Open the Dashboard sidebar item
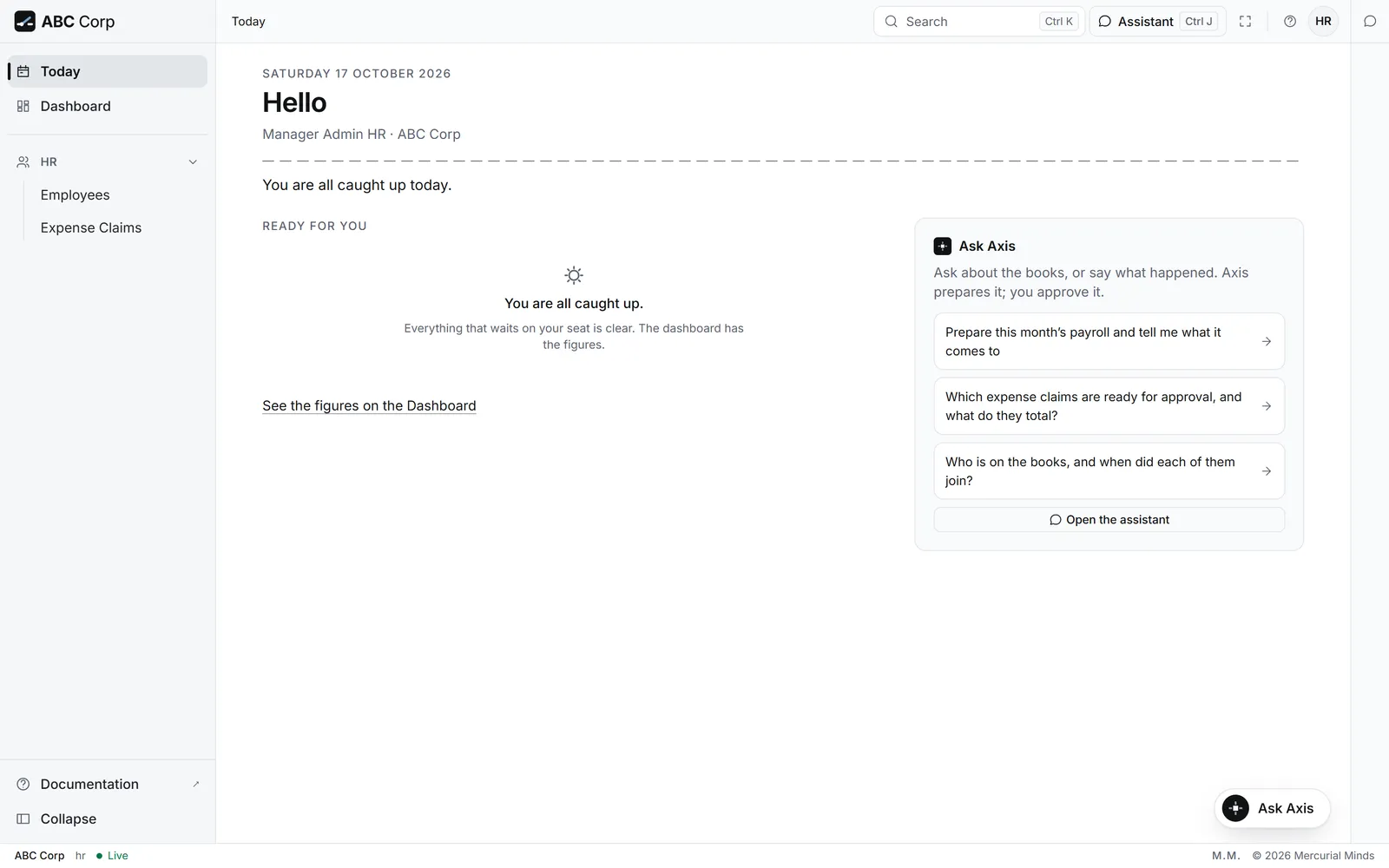 [108, 106]
